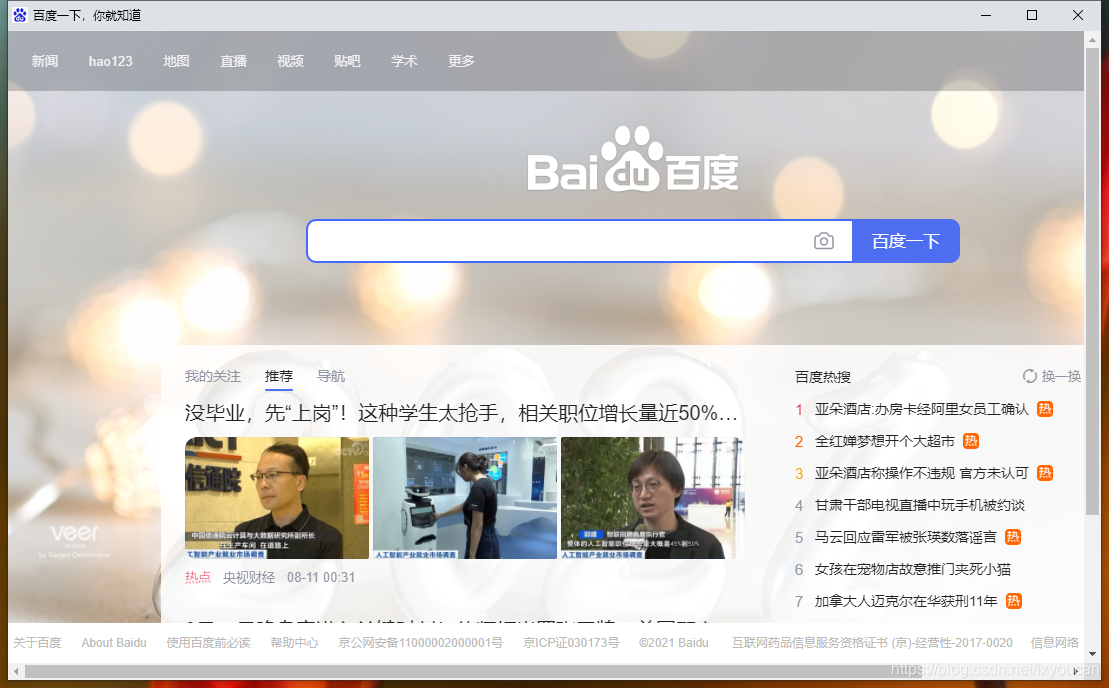Click hot badge next to 全红婵梦想开个大超市
1109x688 pixels.
[x=970, y=441]
